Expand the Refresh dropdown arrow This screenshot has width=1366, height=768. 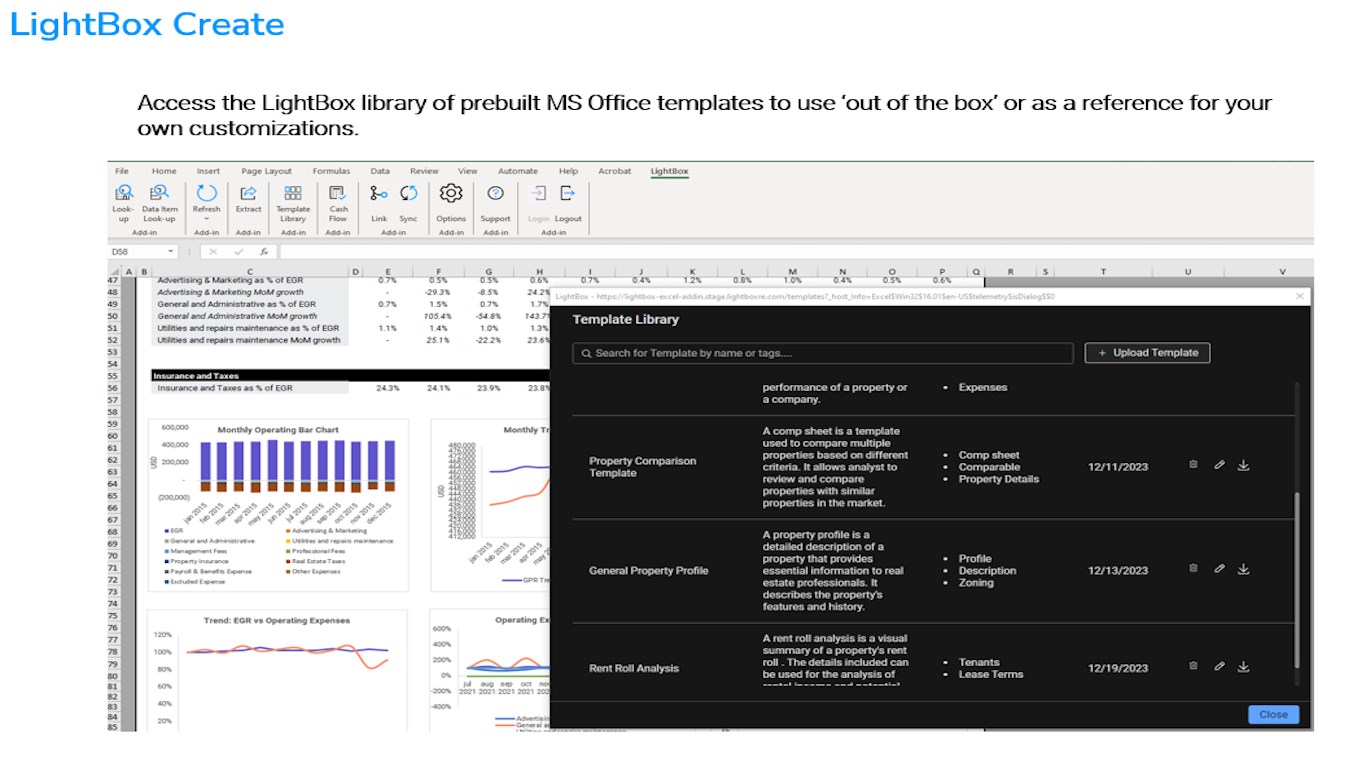206,219
